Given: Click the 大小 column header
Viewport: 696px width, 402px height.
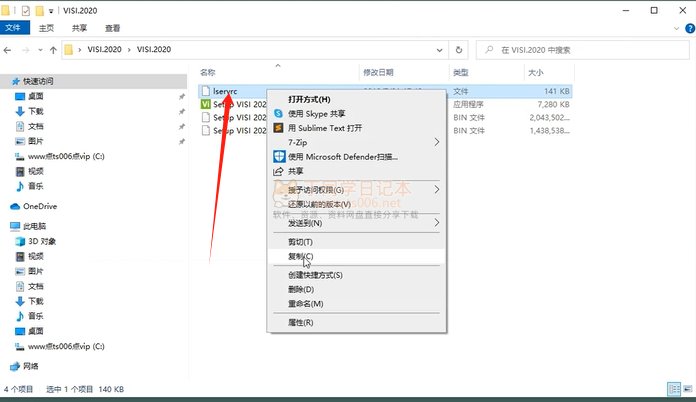Looking at the screenshot, I should 535,72.
